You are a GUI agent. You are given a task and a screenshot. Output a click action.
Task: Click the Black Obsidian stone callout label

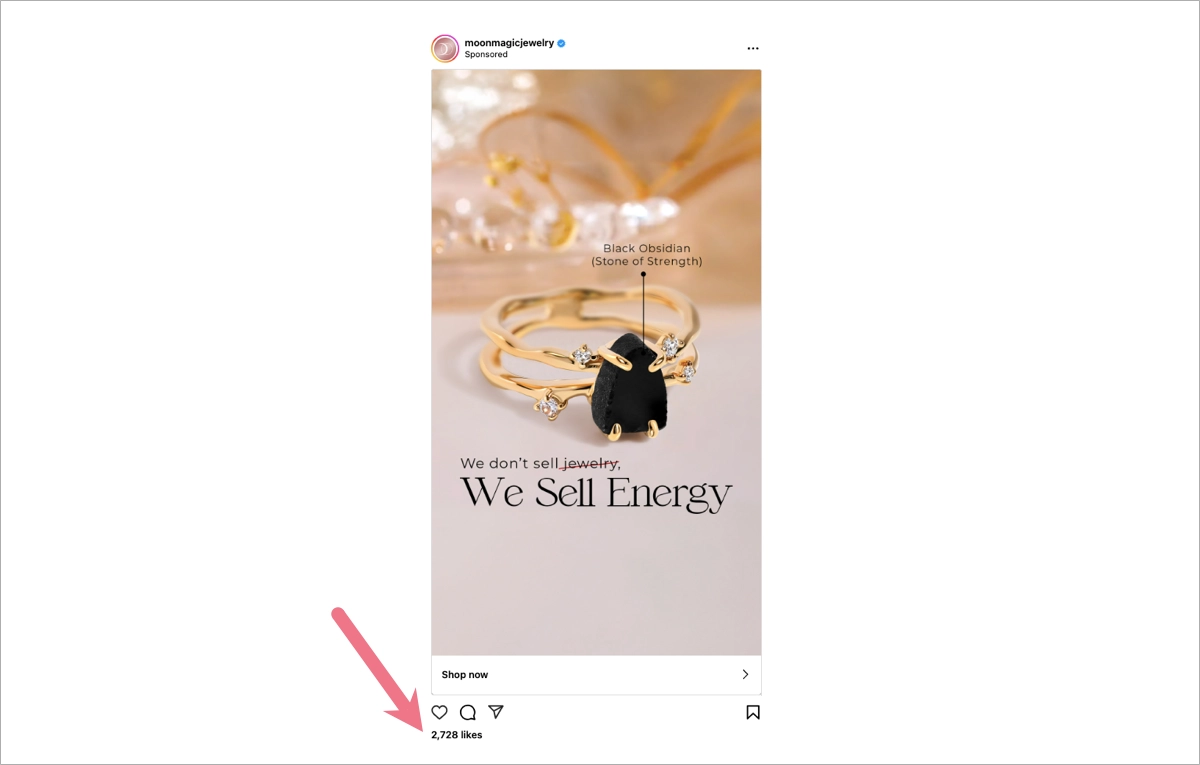click(x=646, y=248)
